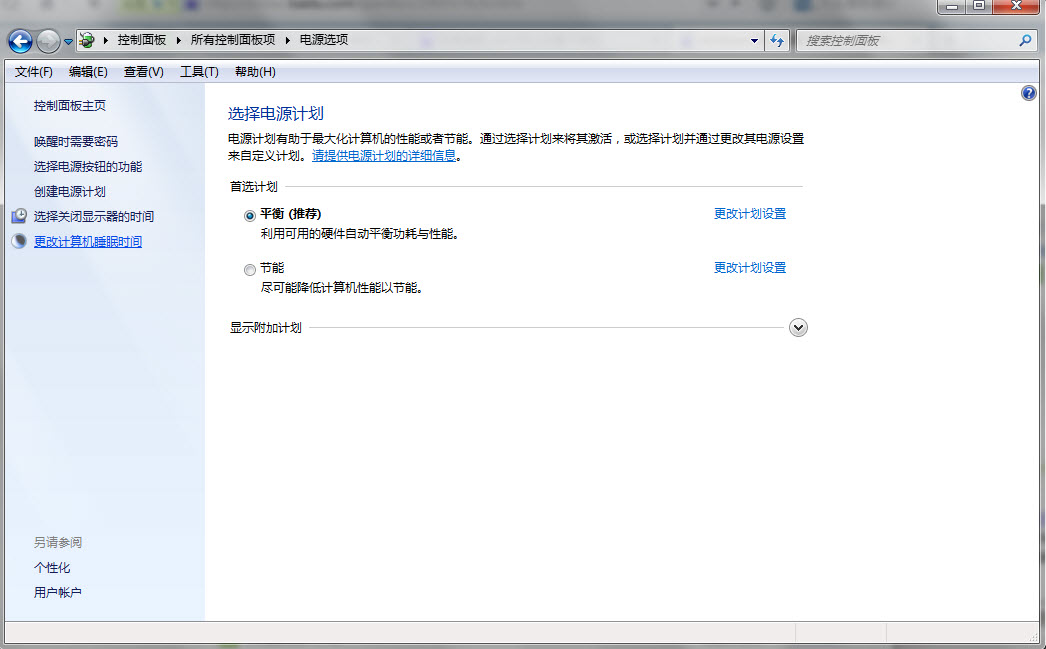
Task: Select the 节能 power plan radio button
Action: [x=249, y=269]
